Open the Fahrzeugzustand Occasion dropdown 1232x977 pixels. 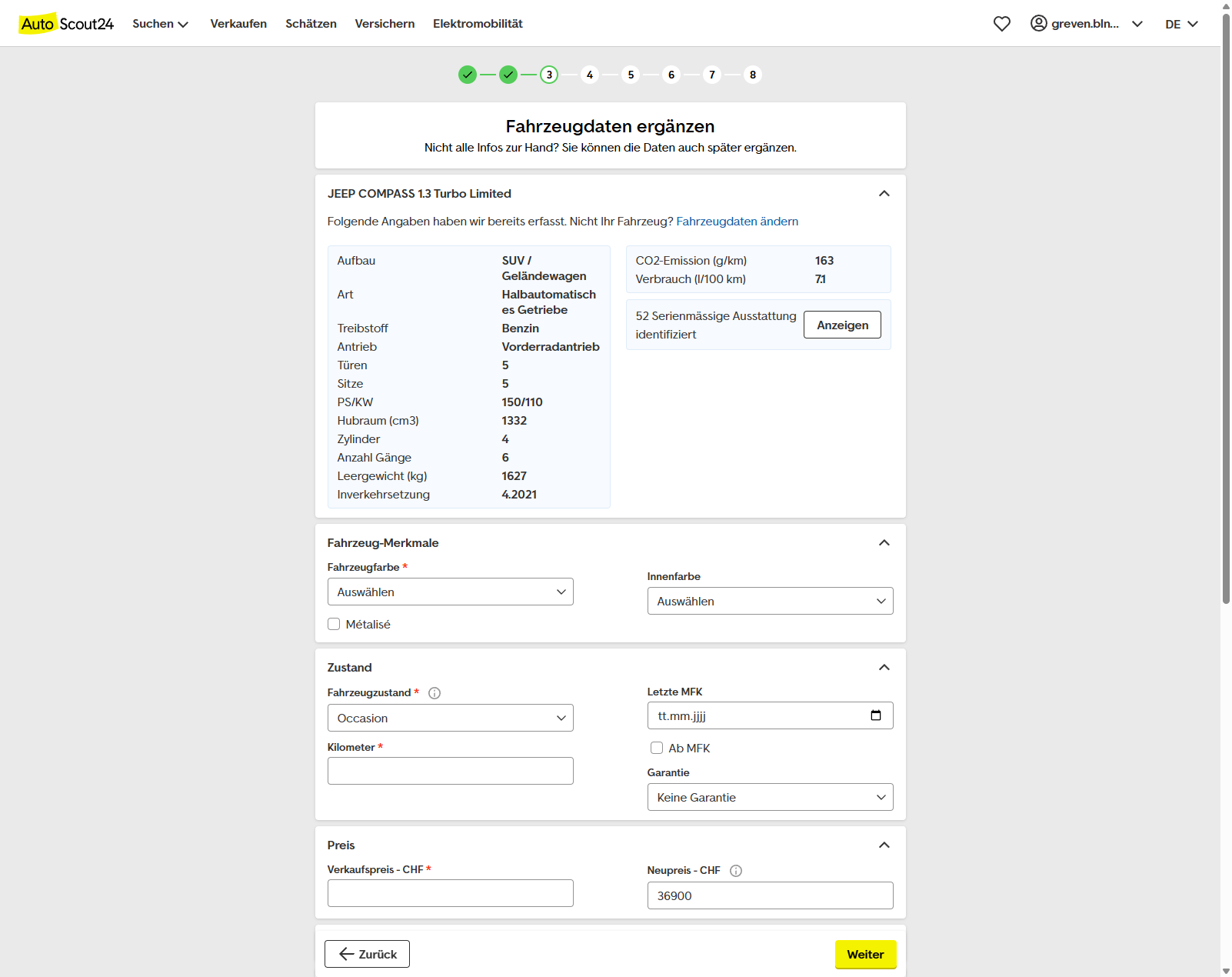coord(451,718)
